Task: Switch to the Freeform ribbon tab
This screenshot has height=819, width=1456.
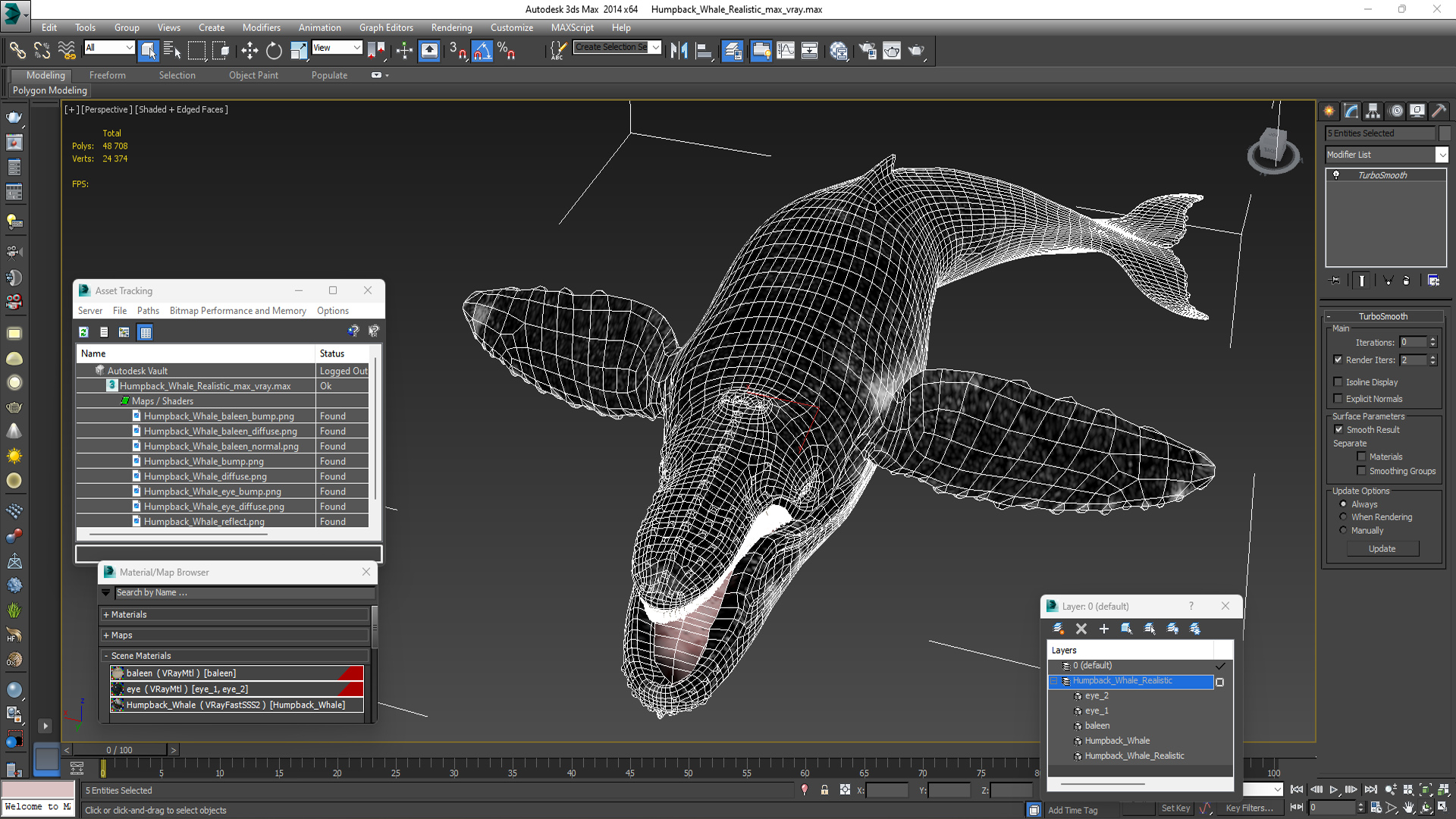Action: [108, 75]
